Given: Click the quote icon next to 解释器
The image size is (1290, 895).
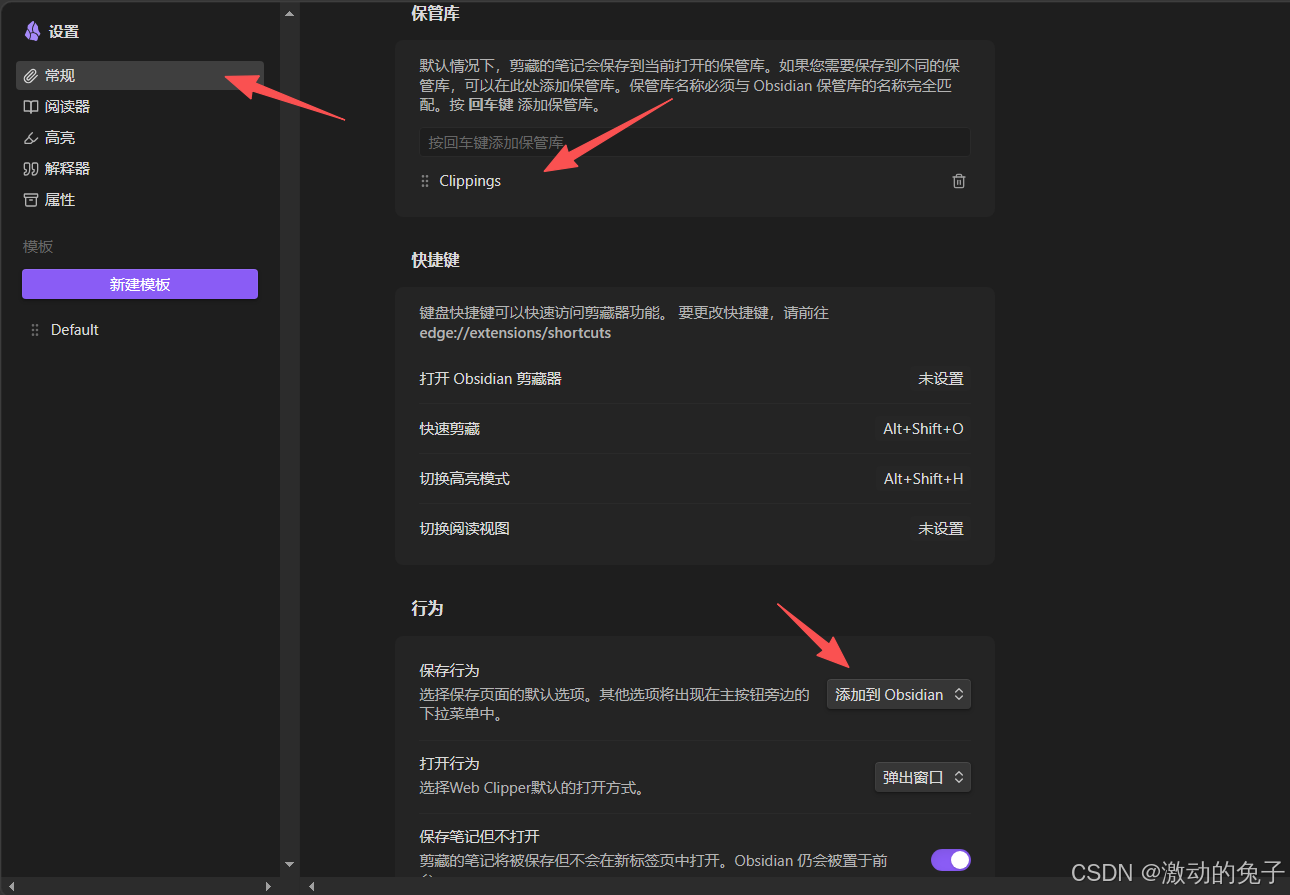Looking at the screenshot, I should [x=31, y=169].
